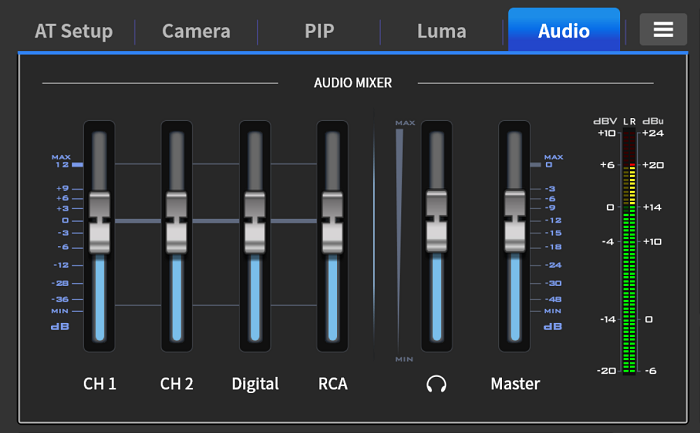Viewport: 700px width, 433px height.
Task: Click the Master label text
Action: [515, 384]
